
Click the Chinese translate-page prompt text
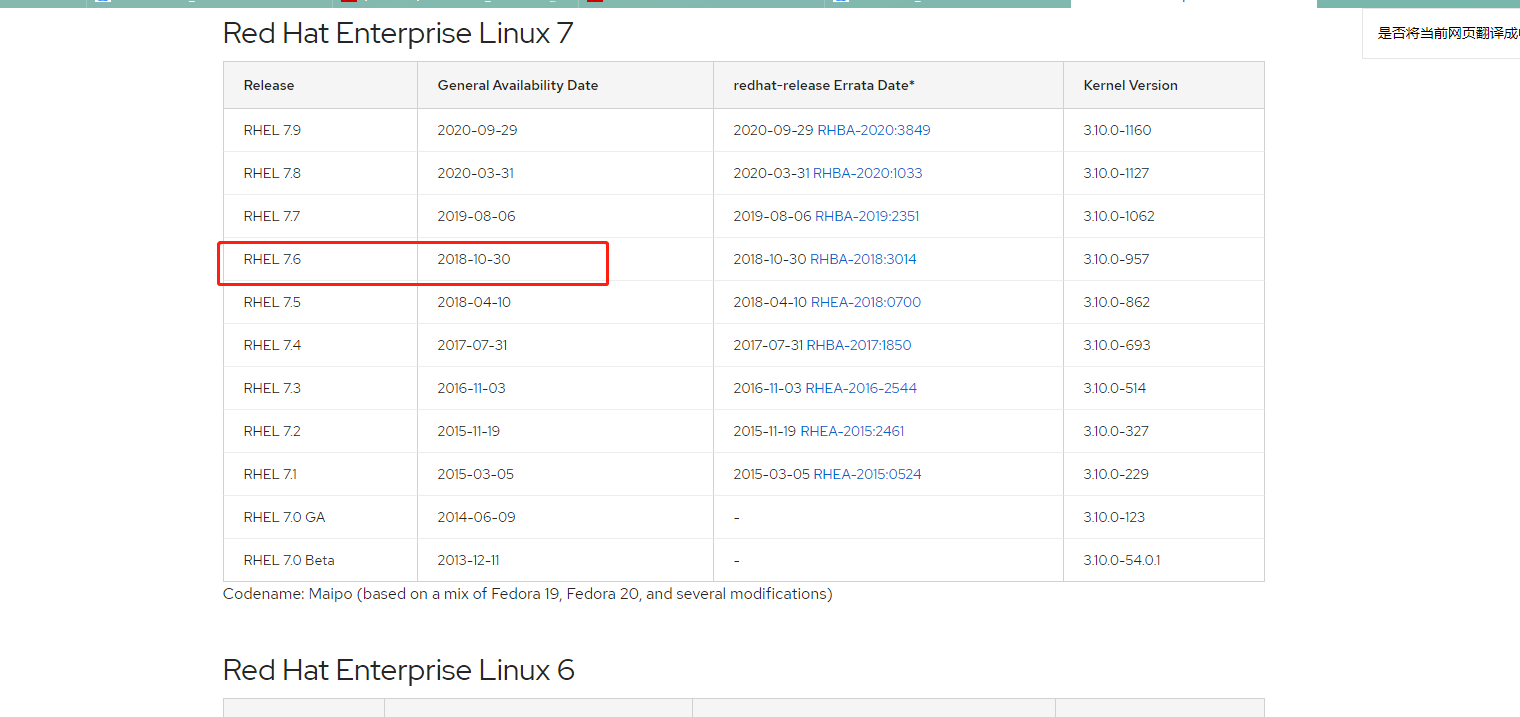pos(1448,33)
